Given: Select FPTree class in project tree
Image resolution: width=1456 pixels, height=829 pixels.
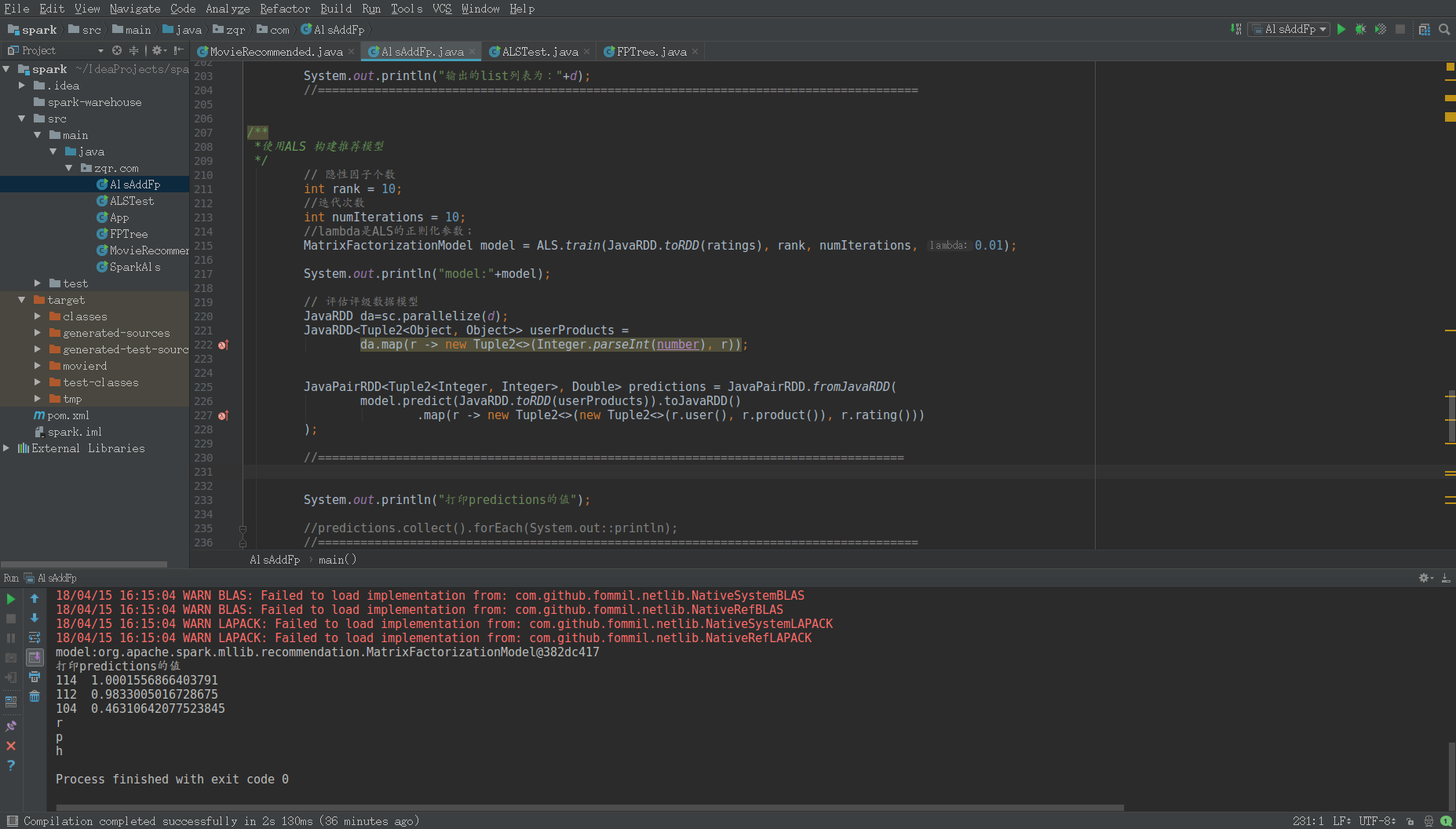Looking at the screenshot, I should coord(129,234).
